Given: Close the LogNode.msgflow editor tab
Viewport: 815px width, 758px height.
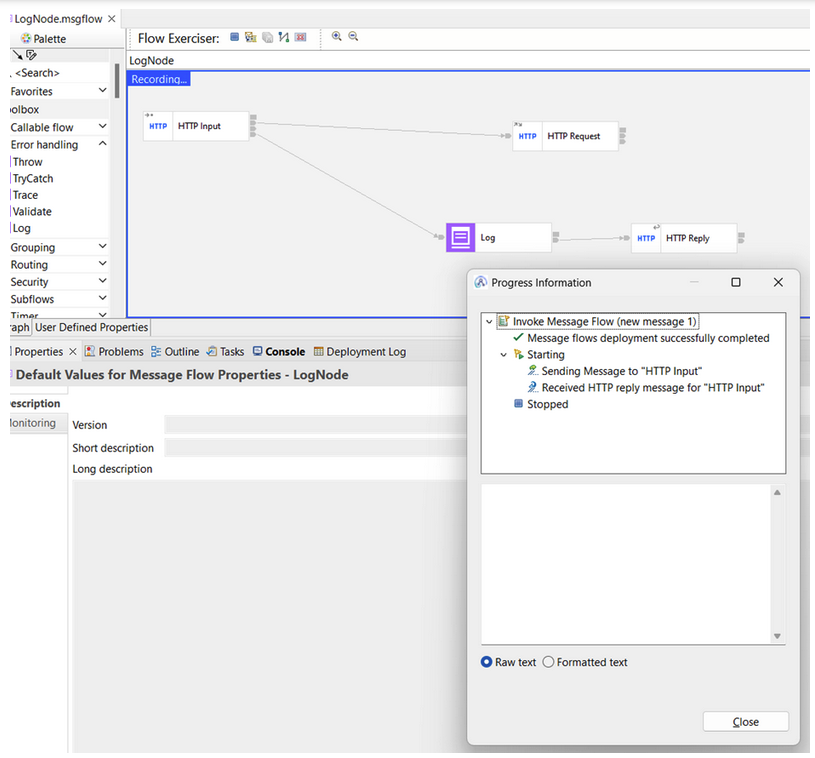Looking at the screenshot, I should 112,19.
